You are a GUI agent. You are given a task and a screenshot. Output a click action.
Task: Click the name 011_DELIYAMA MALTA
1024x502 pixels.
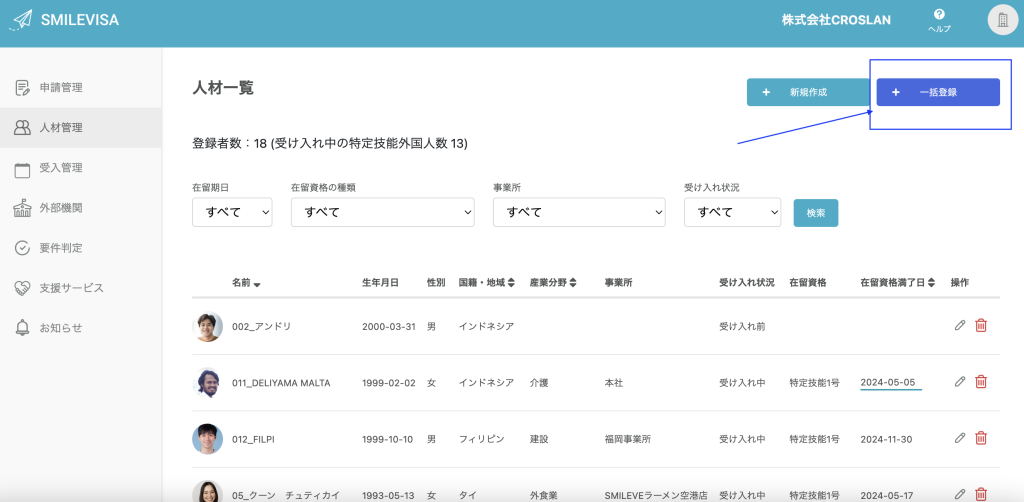[281, 383]
